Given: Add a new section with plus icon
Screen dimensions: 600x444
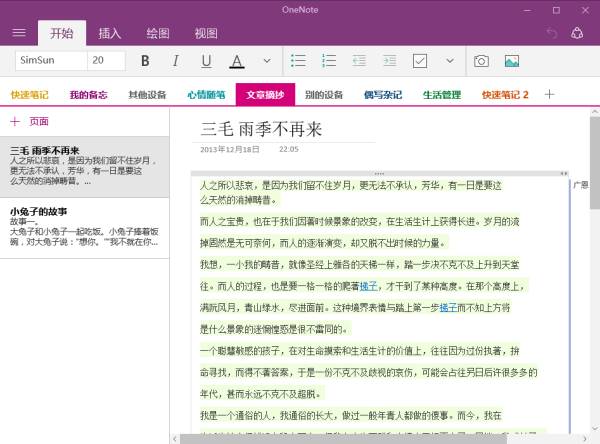Looking at the screenshot, I should (x=549, y=94).
